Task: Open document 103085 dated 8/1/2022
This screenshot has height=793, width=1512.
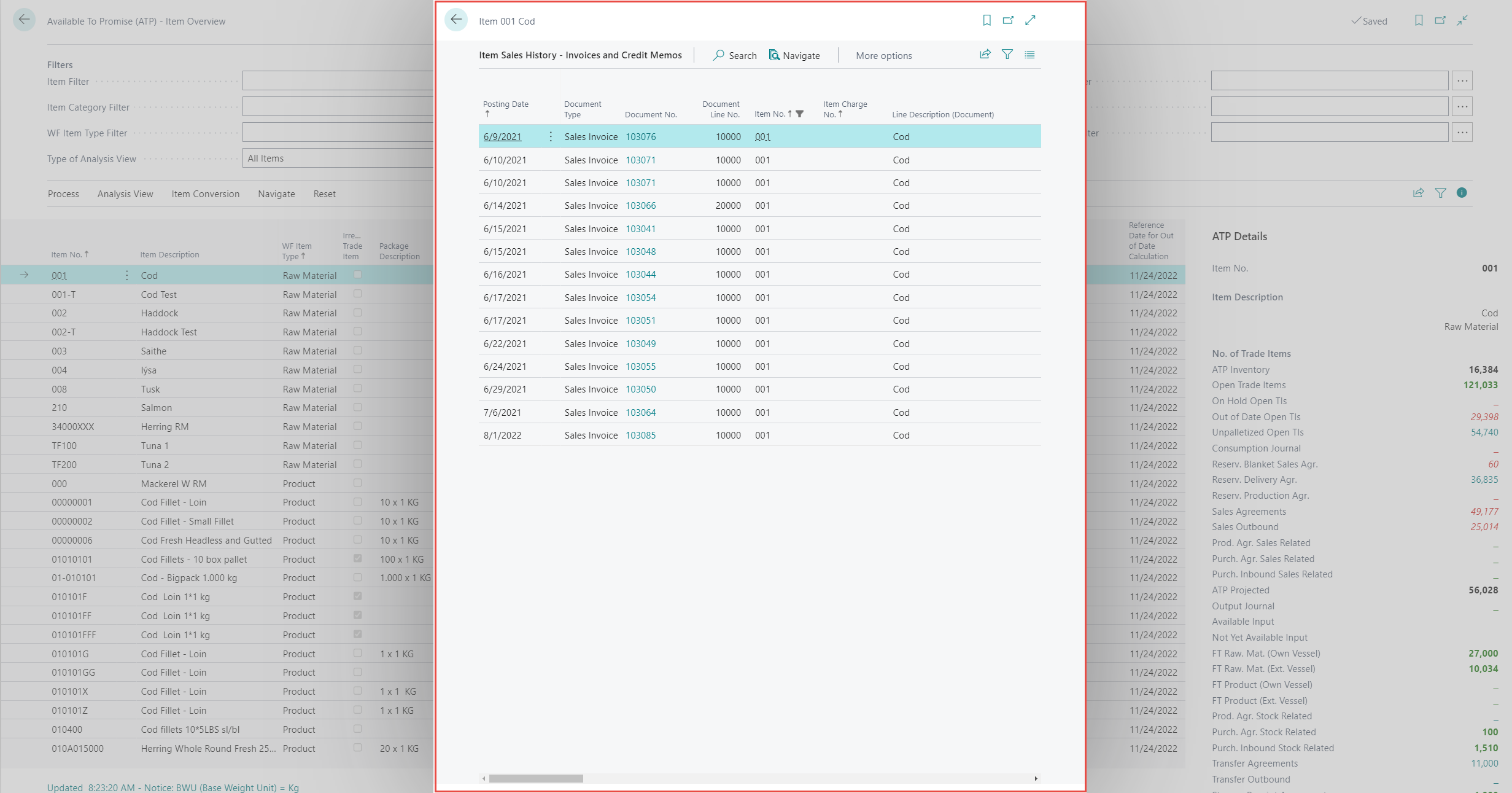Action: tap(640, 435)
